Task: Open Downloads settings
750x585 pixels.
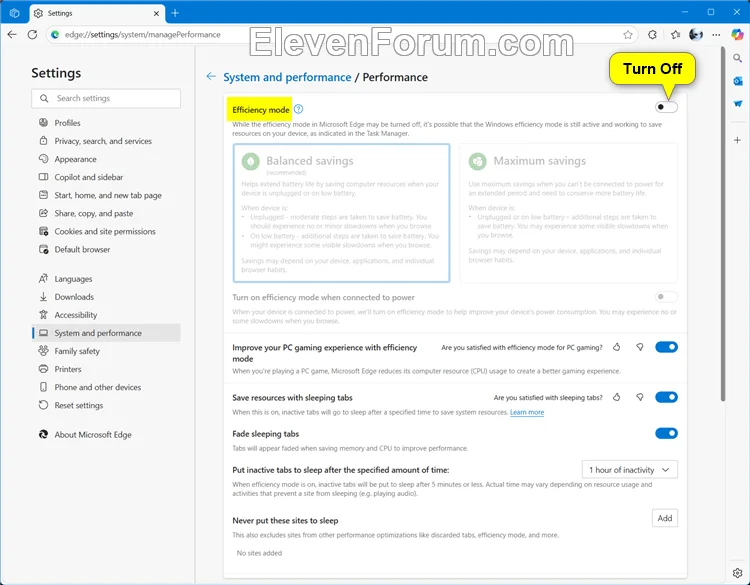Action: tap(106, 297)
